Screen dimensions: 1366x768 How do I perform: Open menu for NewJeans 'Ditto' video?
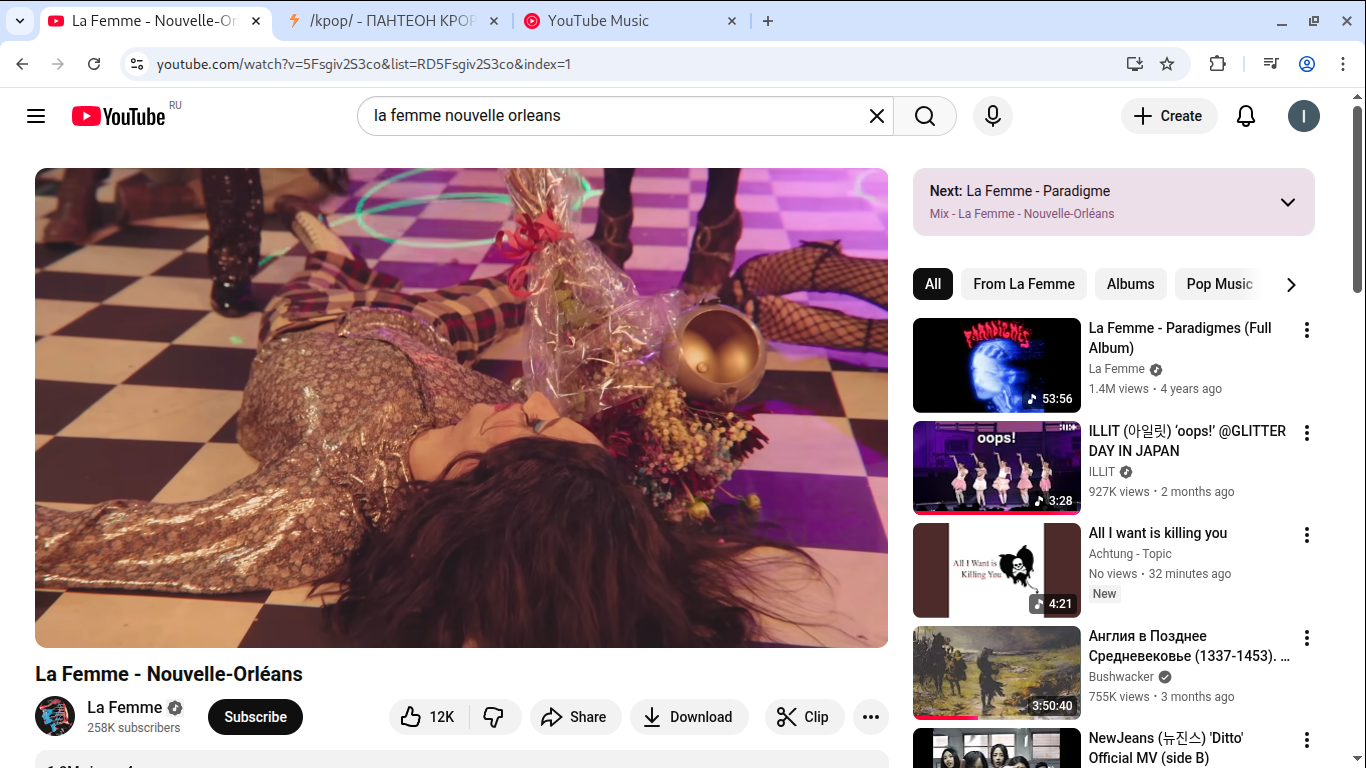1306,740
